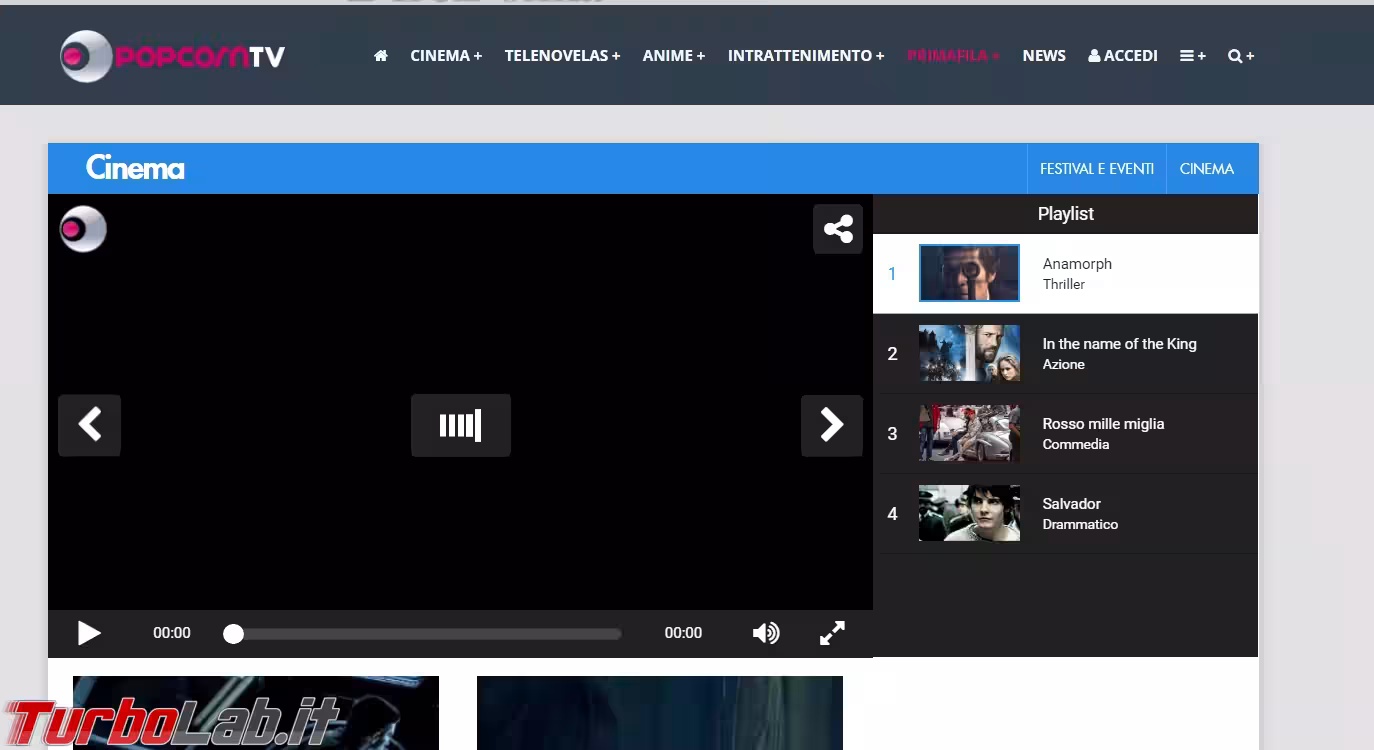
Task: Expand the CINEMA menu
Action: [x=445, y=56]
